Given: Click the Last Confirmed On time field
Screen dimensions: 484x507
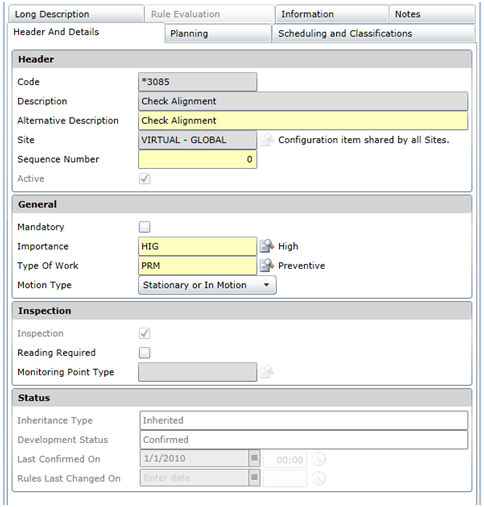Looking at the screenshot, I should pos(285,460).
